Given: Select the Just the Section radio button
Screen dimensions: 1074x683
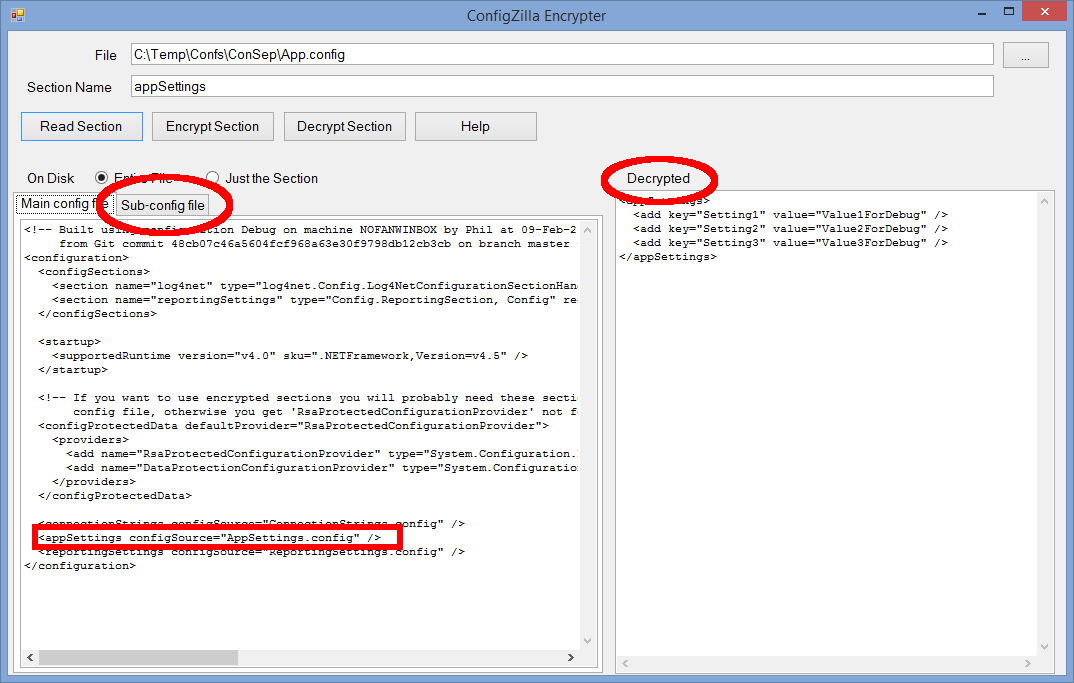Looking at the screenshot, I should (212, 178).
